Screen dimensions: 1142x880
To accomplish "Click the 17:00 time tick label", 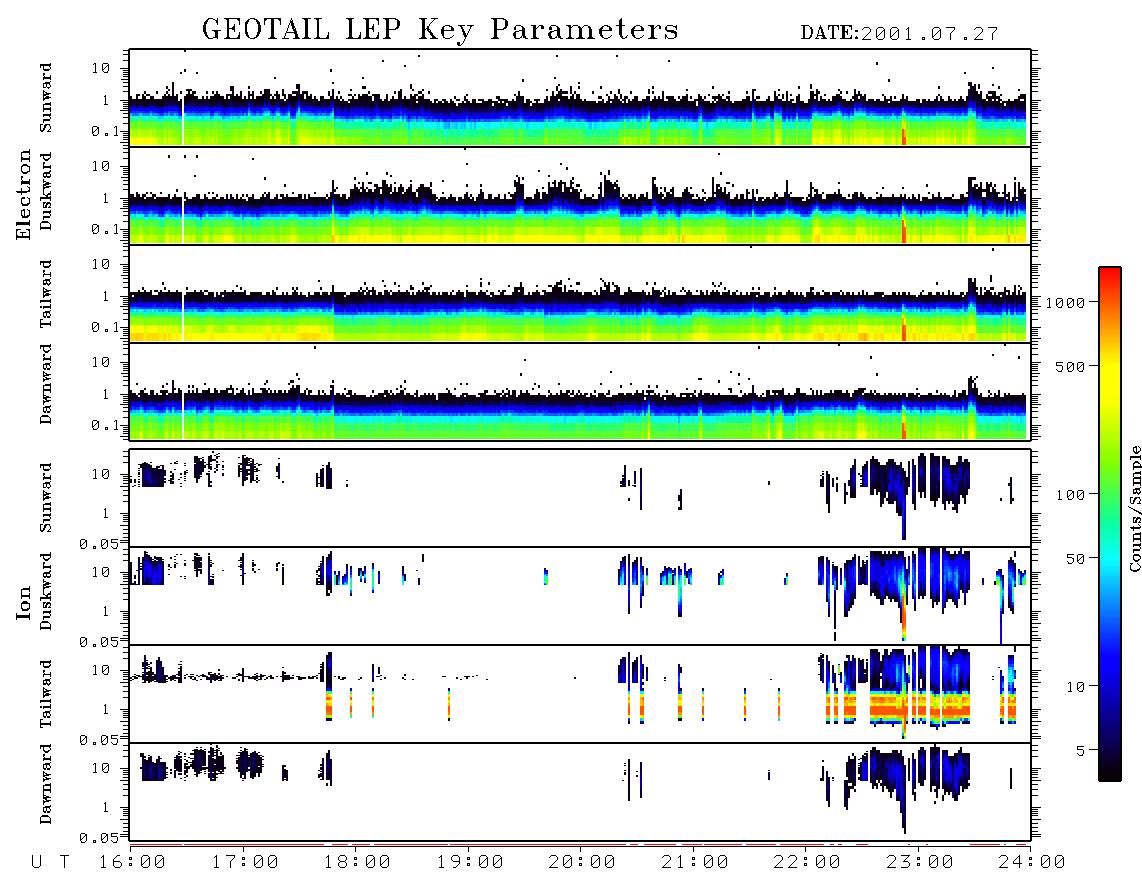I will pyautogui.click(x=245, y=863).
